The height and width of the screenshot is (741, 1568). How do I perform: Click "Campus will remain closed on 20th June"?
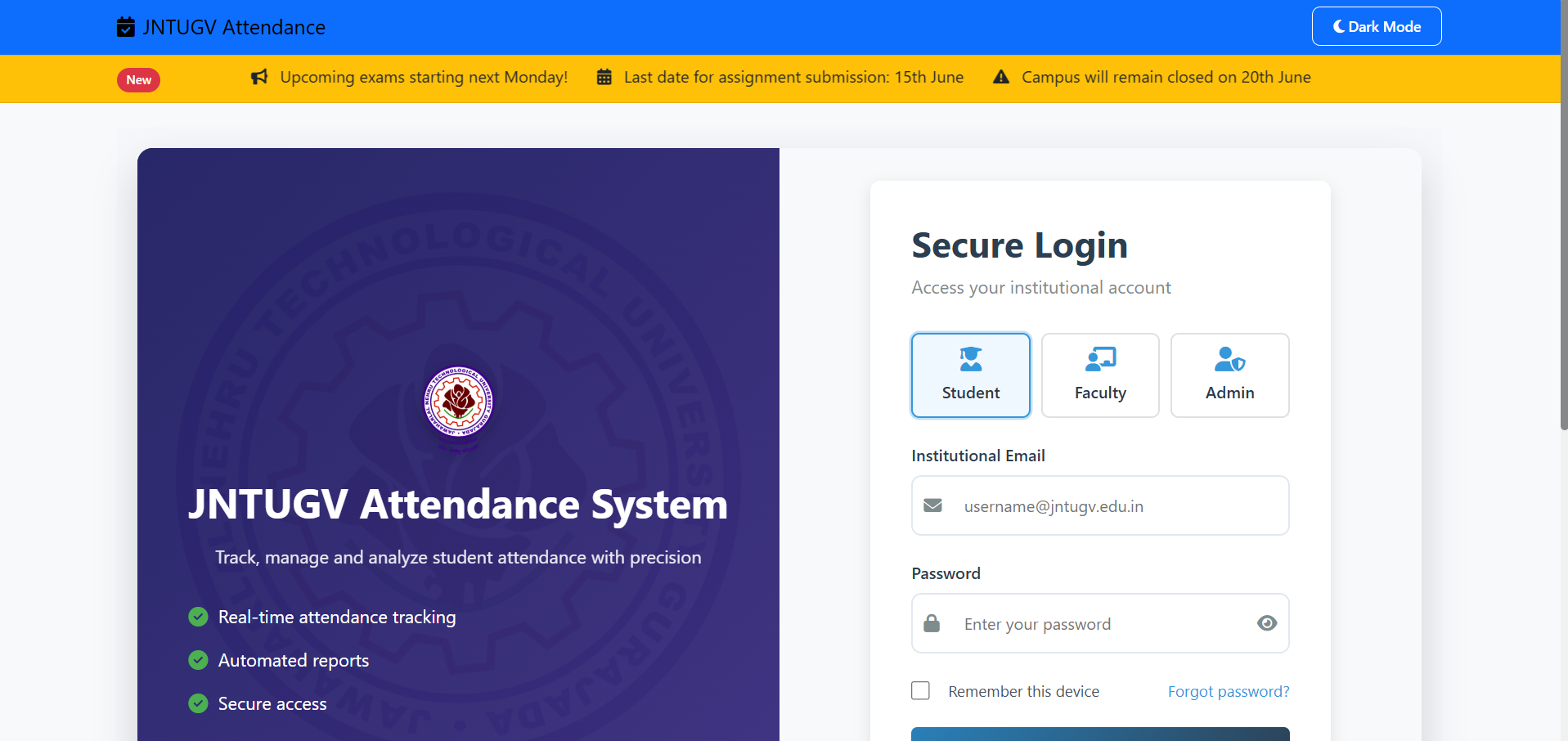coord(1166,77)
